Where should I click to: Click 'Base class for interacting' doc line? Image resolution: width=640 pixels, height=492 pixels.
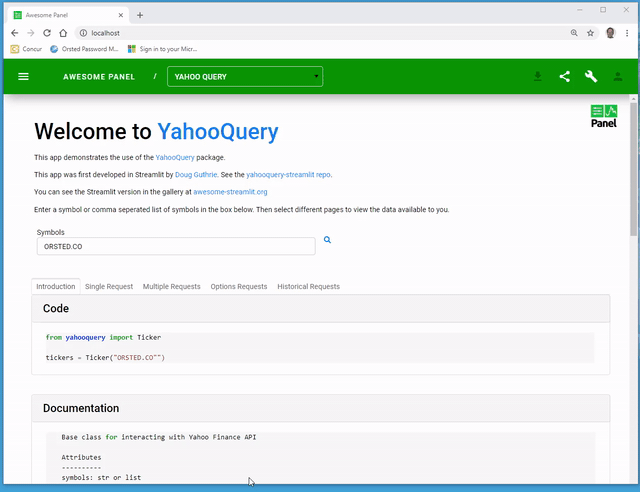(159, 437)
